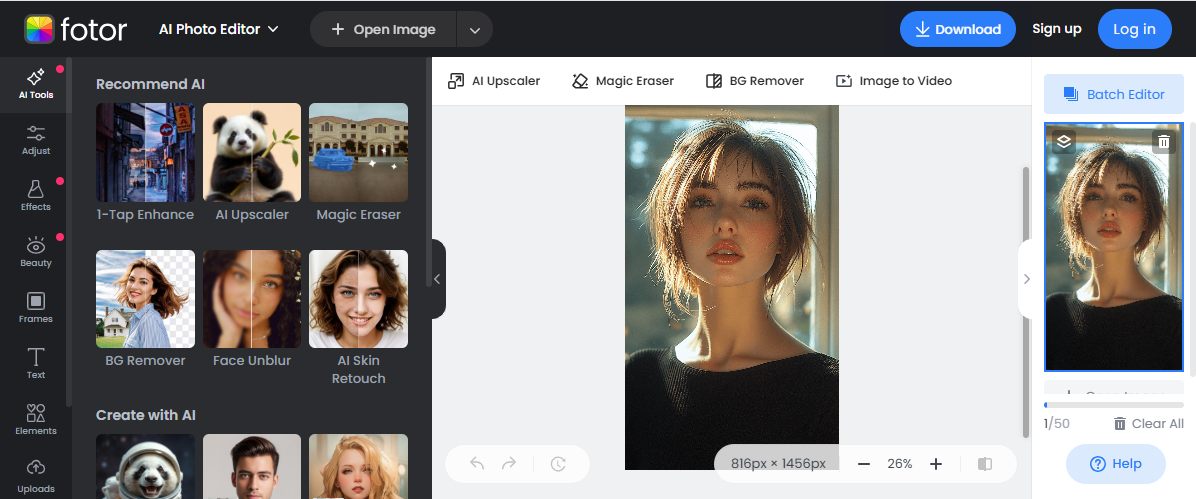Viewport: 1196px width, 499px height.
Task: Click the compare before/after icon
Action: pos(985,464)
